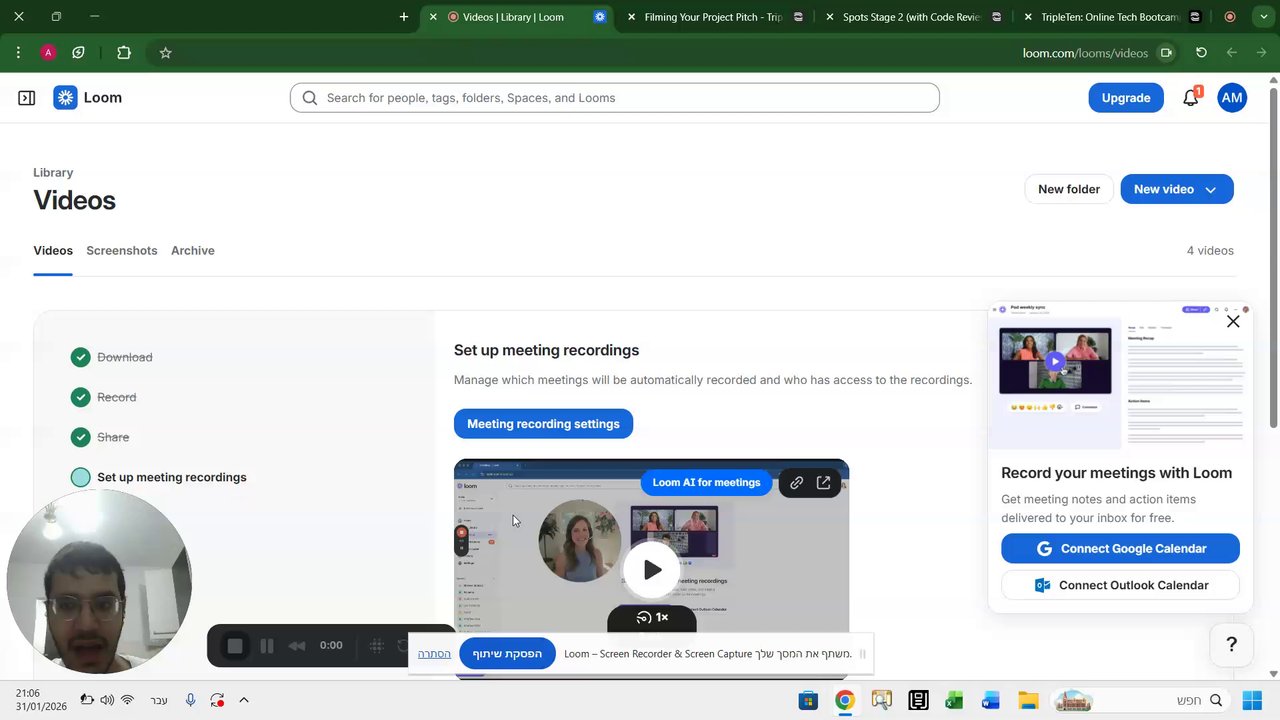Open the notifications bell
Viewport: 1280px width, 720px height.
(x=1191, y=98)
